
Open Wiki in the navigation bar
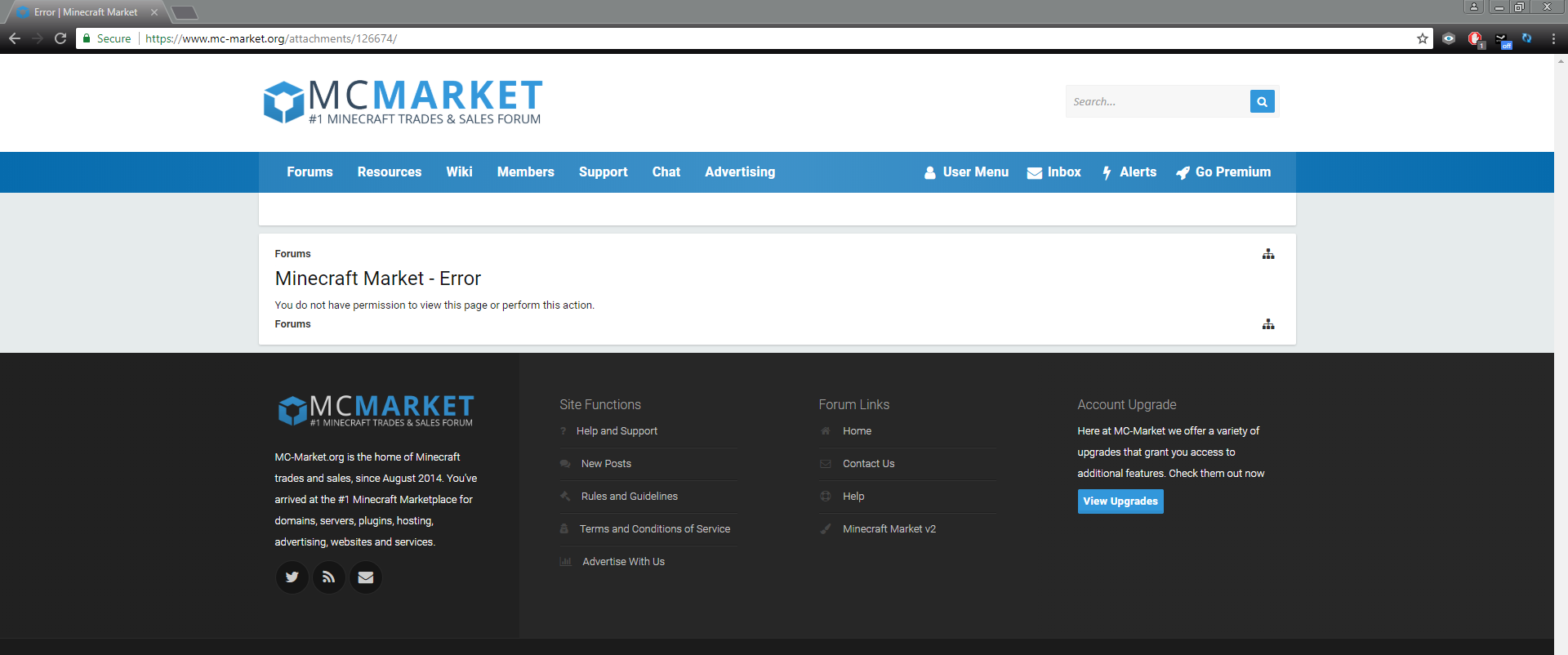[x=459, y=172]
